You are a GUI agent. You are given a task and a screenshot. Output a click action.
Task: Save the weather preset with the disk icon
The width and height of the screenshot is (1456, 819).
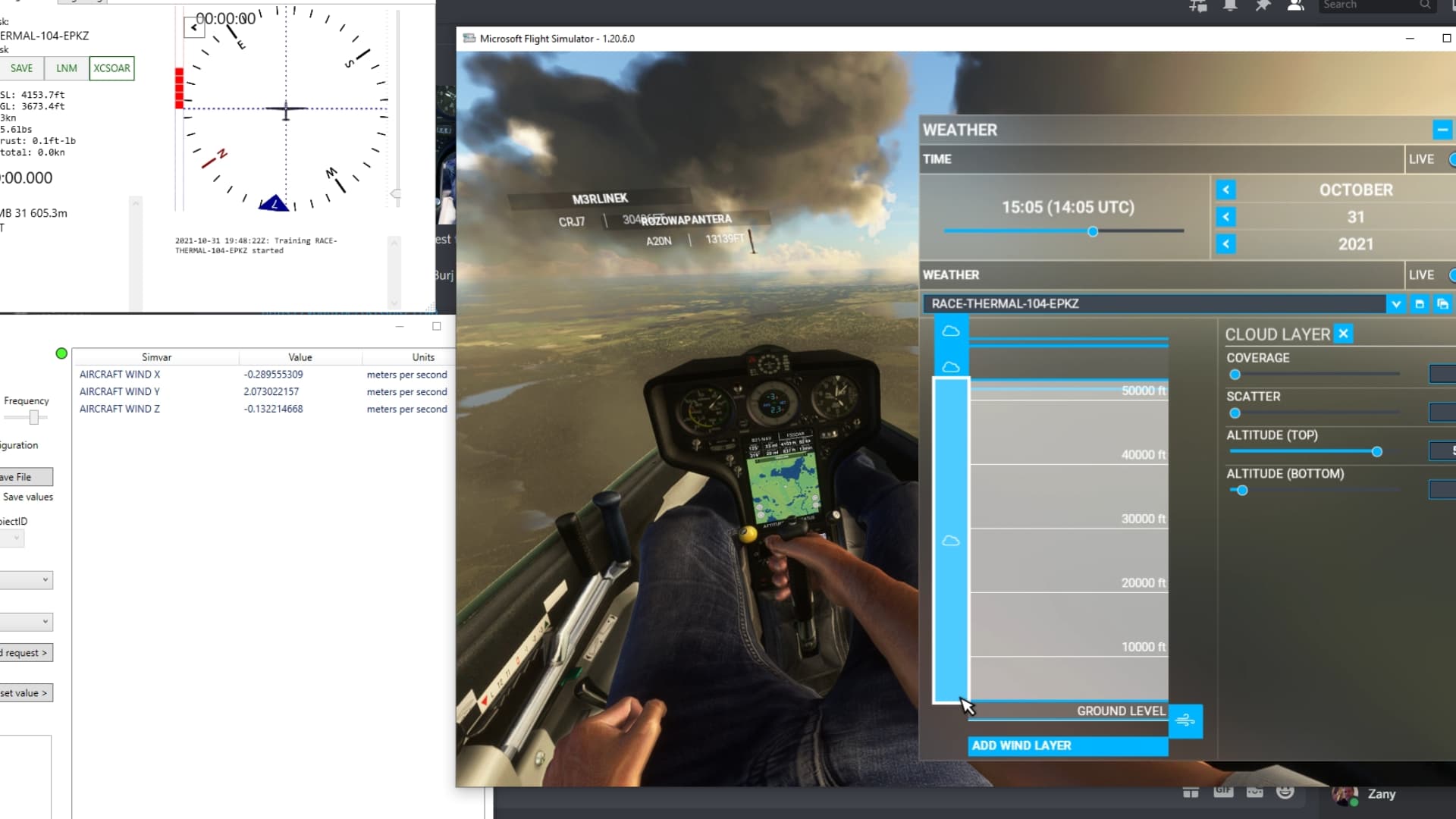pos(1420,303)
